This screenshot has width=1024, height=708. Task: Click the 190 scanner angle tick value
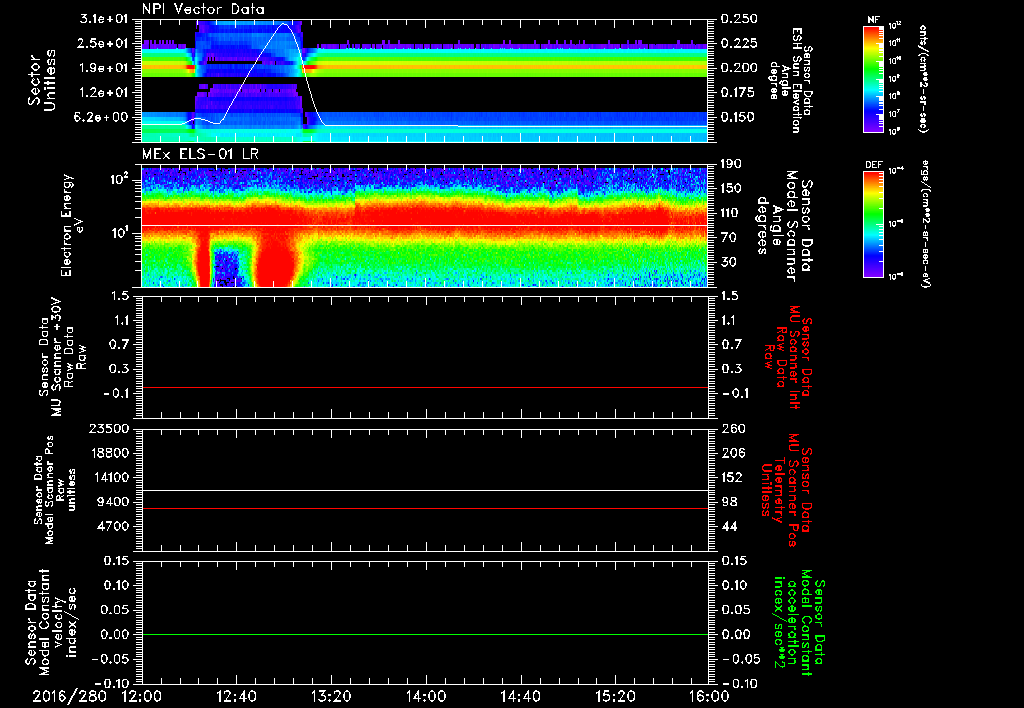click(x=732, y=164)
